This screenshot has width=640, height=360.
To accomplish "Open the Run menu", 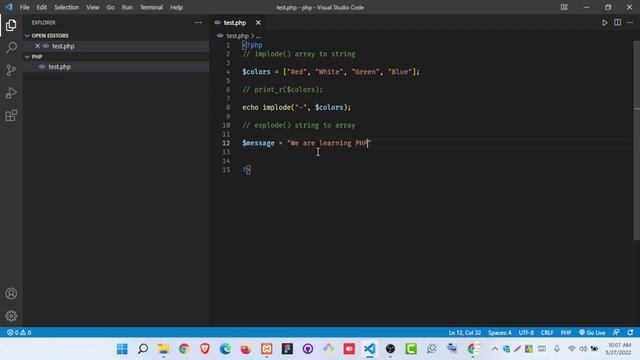I will 127,7.
